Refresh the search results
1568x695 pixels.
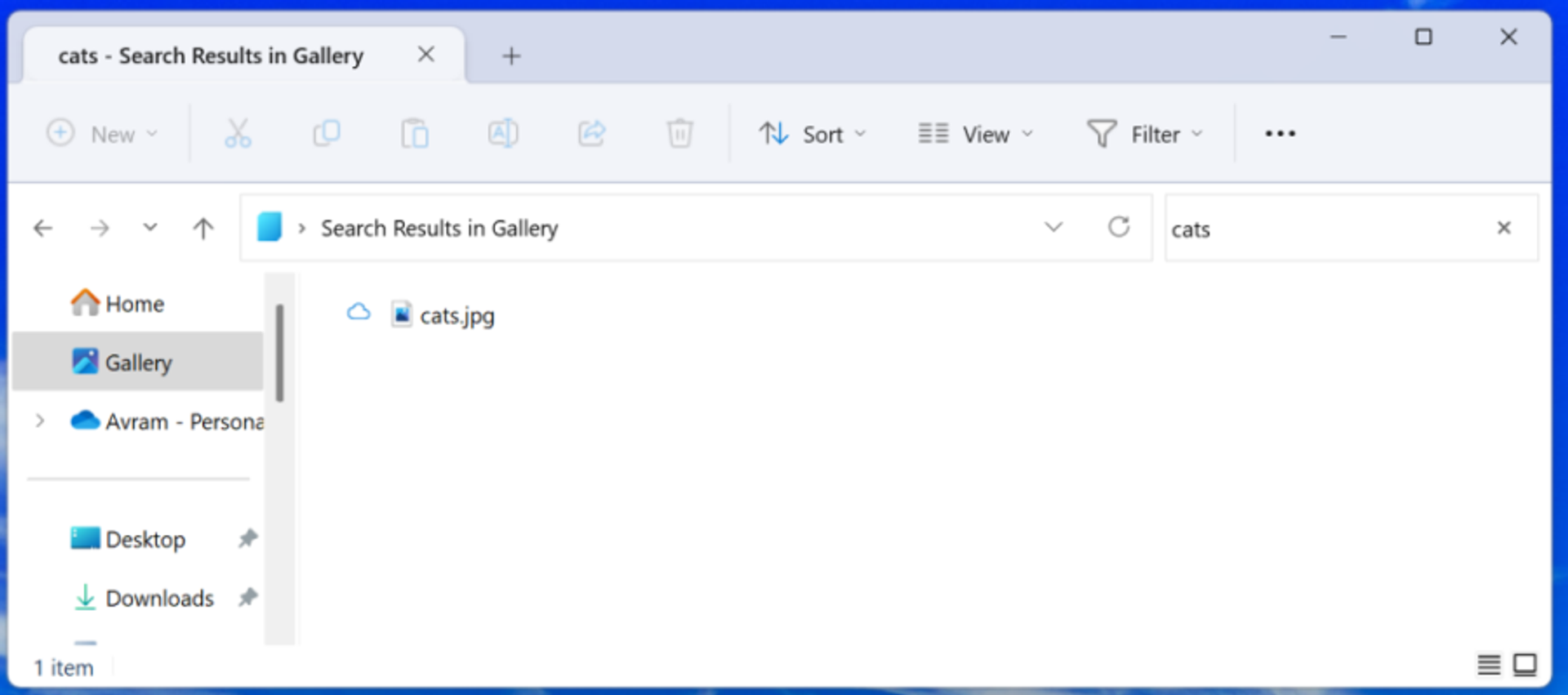click(x=1119, y=227)
